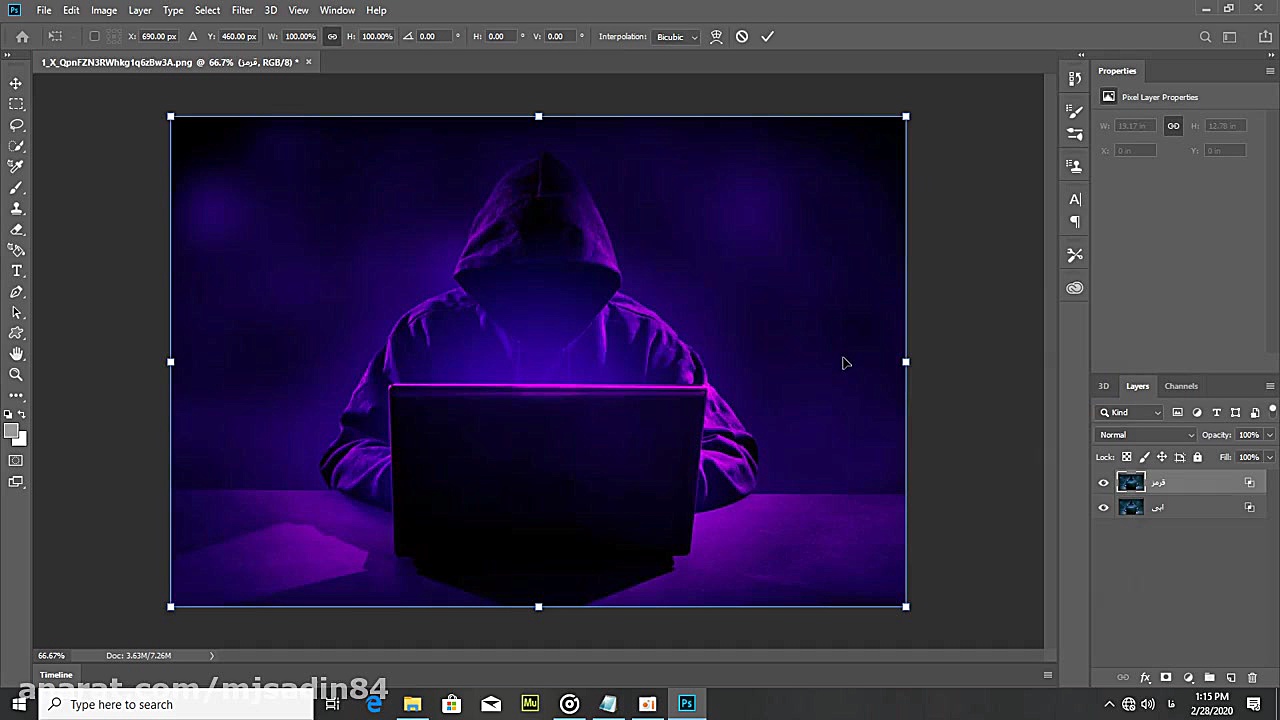Click the foreground color swatch
1280x720 pixels.
(11, 431)
